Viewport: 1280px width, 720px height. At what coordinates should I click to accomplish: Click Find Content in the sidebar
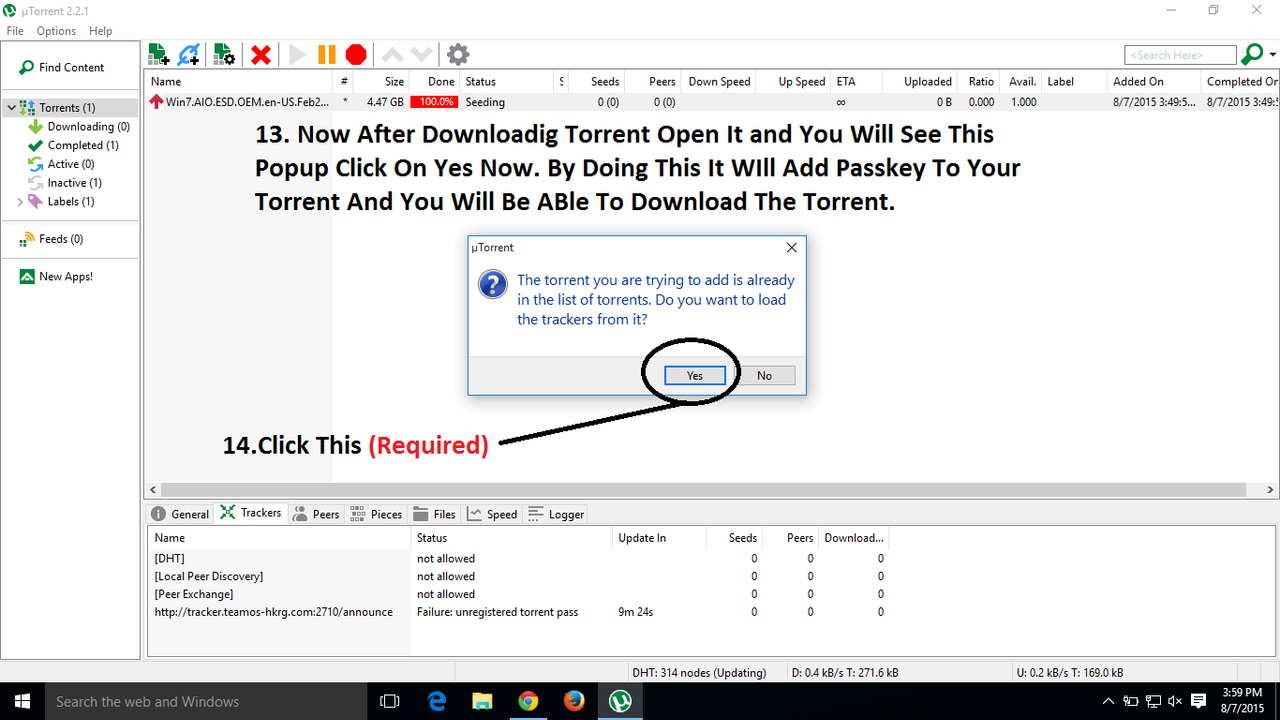62,67
